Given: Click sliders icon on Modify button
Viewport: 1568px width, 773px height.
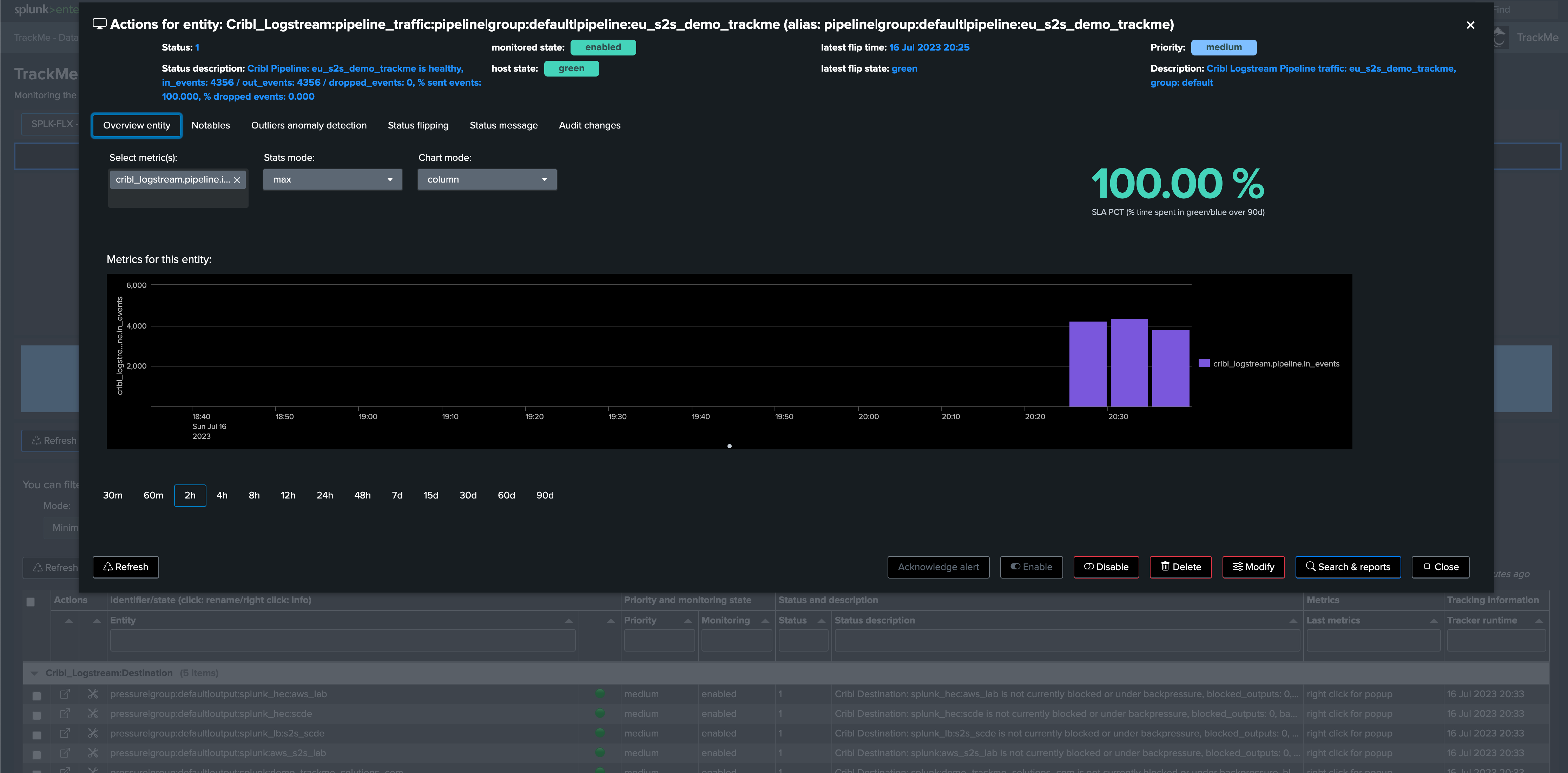Looking at the screenshot, I should pos(1238,567).
